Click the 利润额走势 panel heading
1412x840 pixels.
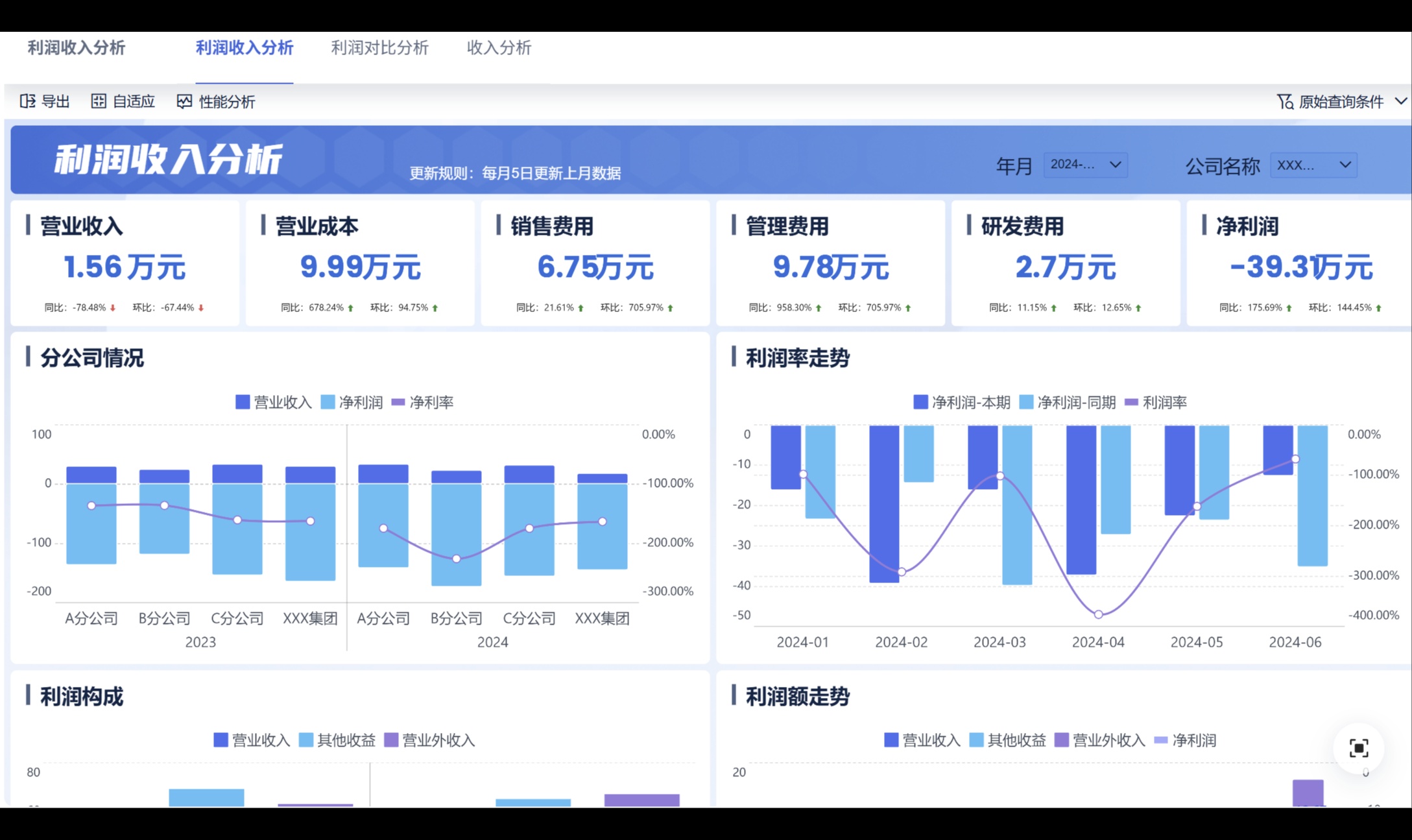798,696
